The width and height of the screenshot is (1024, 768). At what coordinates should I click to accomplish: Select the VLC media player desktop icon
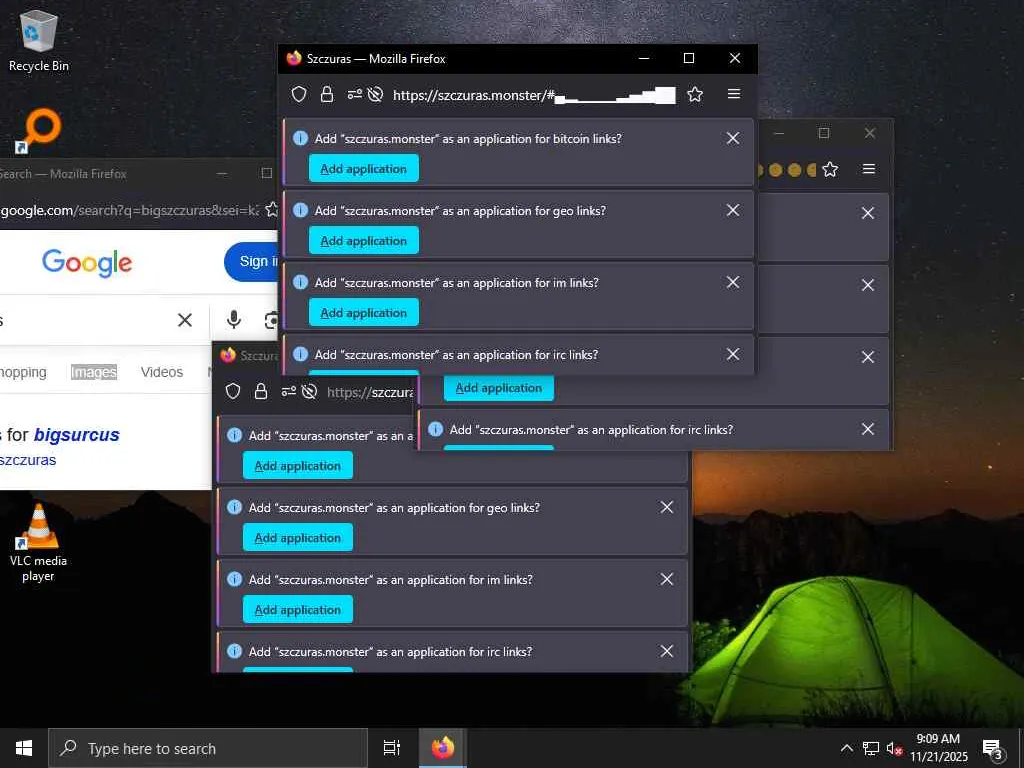[x=38, y=542]
